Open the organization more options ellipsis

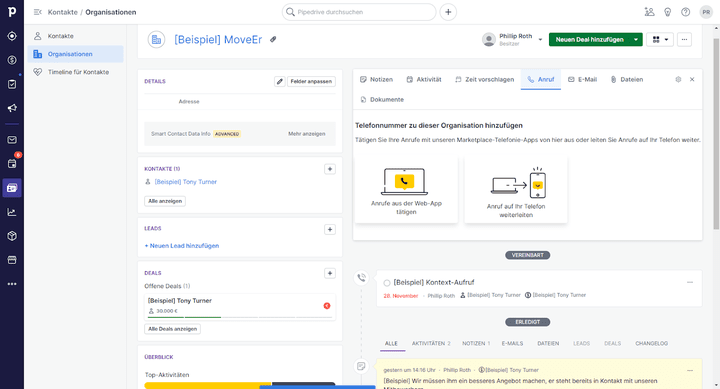click(684, 39)
